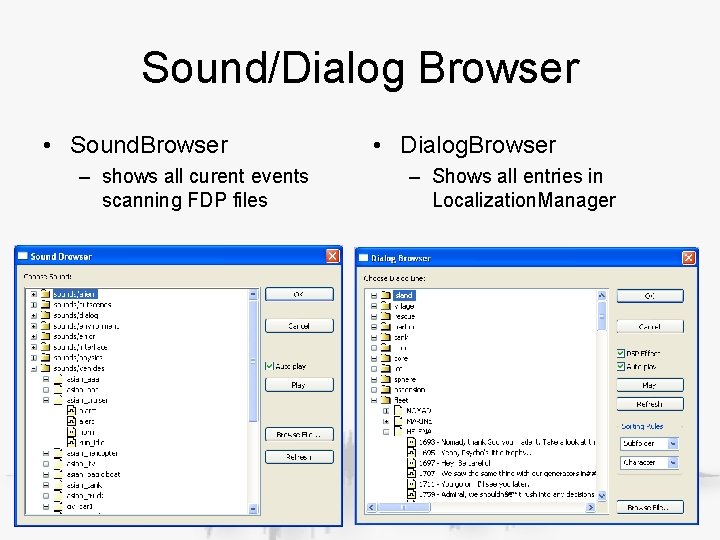720x540 pixels.
Task: Click folder icon next to sounds/dialog
Action: [45, 315]
